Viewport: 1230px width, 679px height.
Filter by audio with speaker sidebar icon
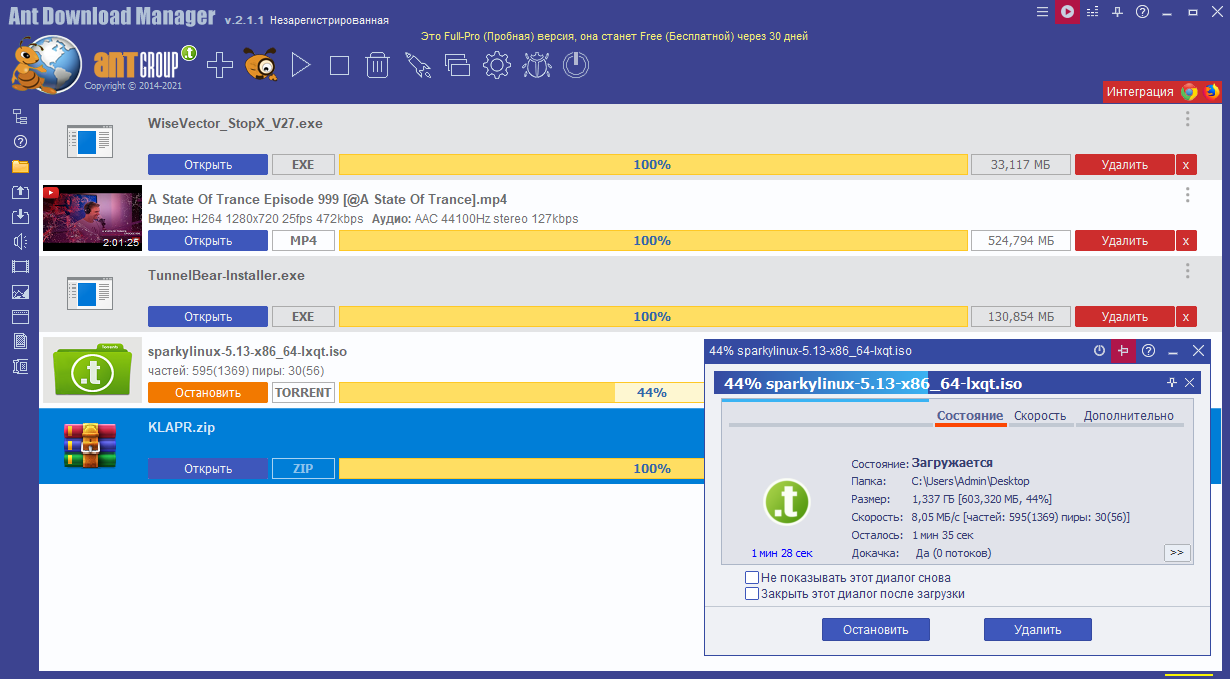point(20,242)
